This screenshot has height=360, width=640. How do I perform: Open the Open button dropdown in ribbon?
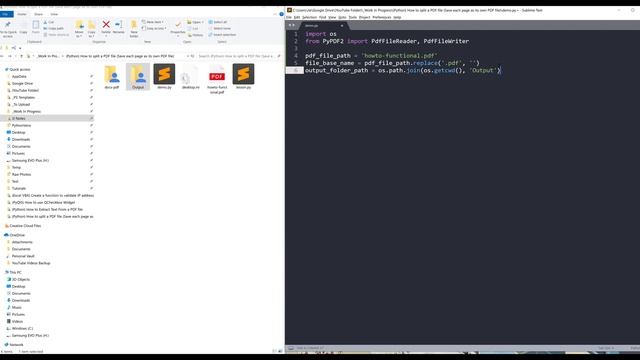(x=196, y=22)
